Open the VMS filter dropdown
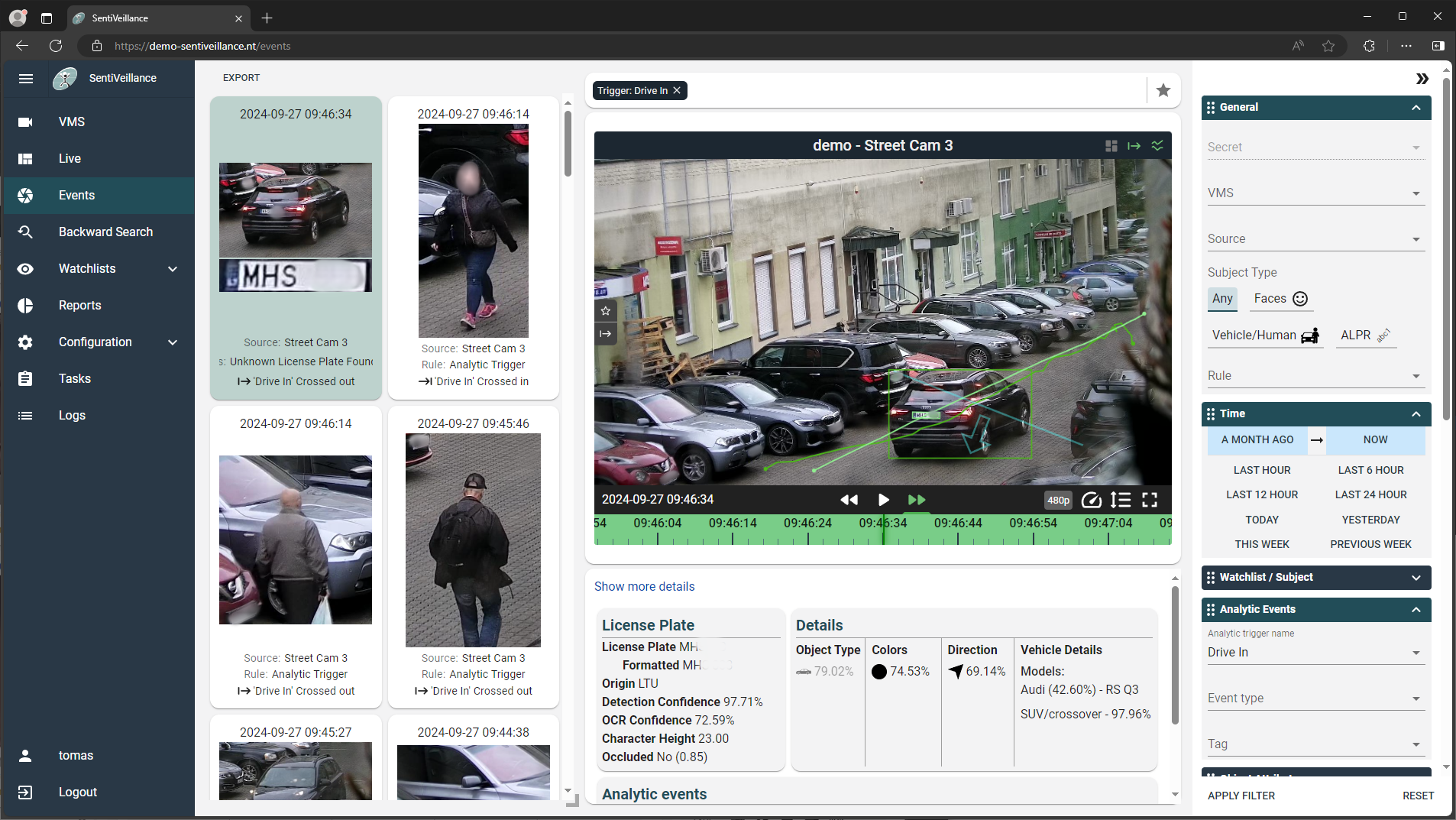Image resolution: width=1456 pixels, height=820 pixels. point(1315,193)
